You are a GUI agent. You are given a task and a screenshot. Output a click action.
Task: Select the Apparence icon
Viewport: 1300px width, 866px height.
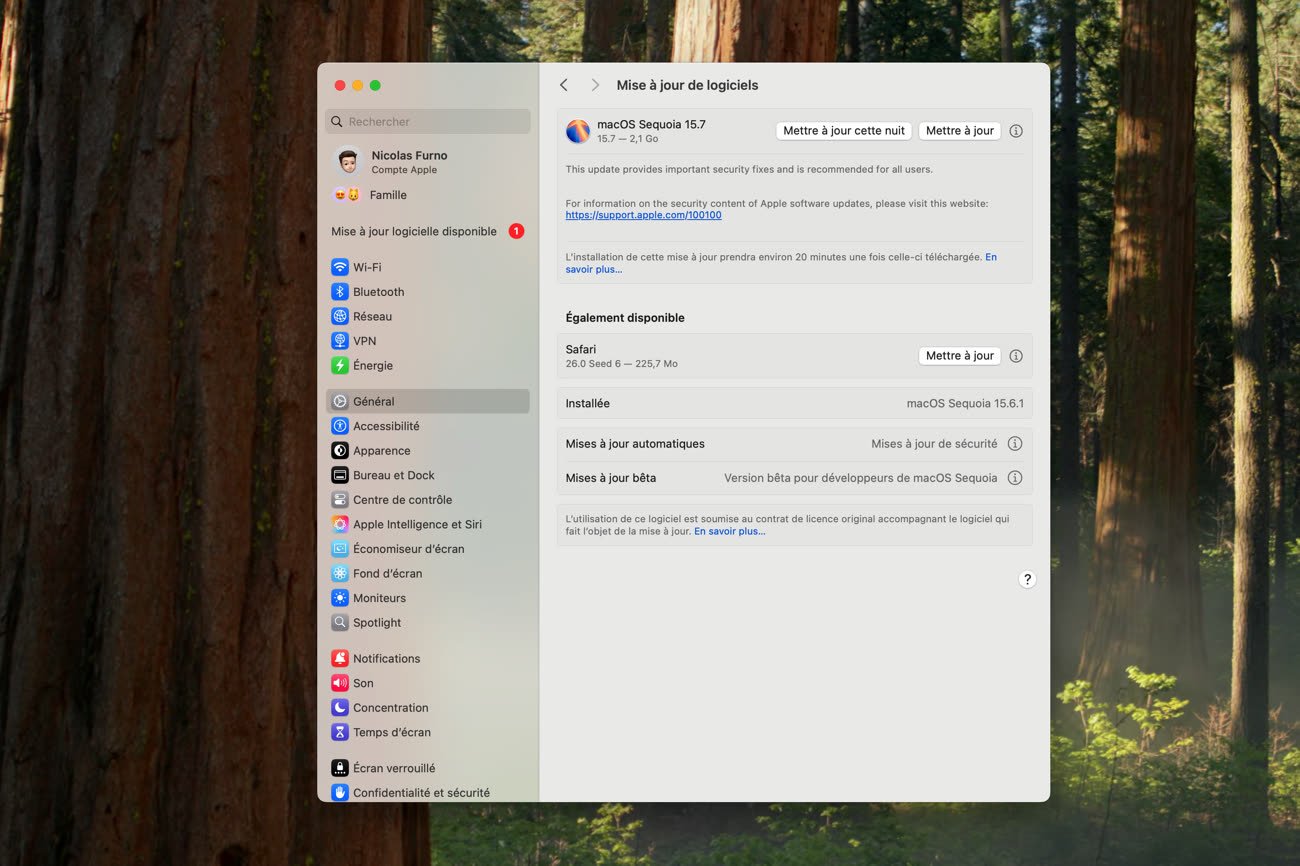coord(340,451)
